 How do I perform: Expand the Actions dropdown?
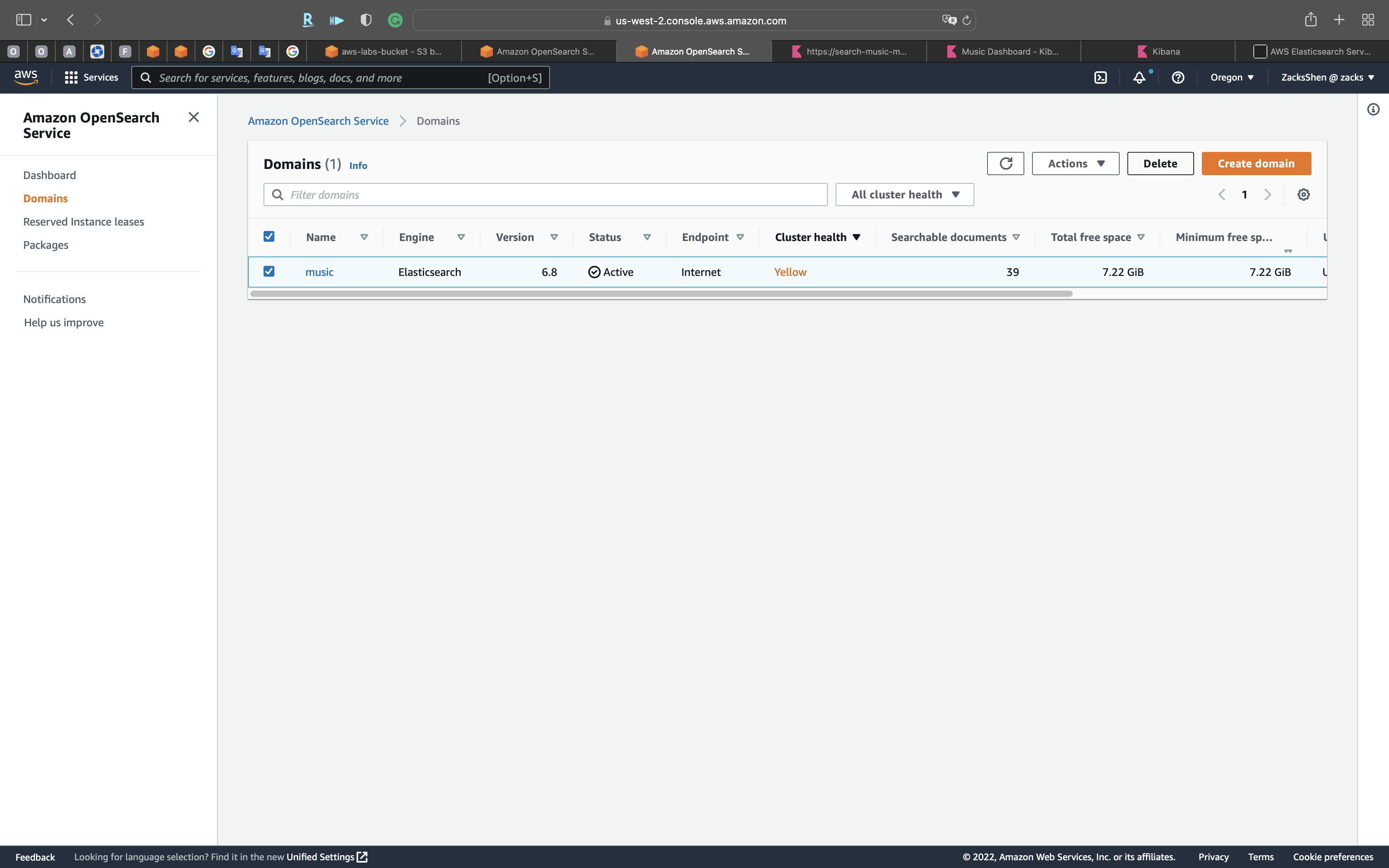pyautogui.click(x=1075, y=164)
